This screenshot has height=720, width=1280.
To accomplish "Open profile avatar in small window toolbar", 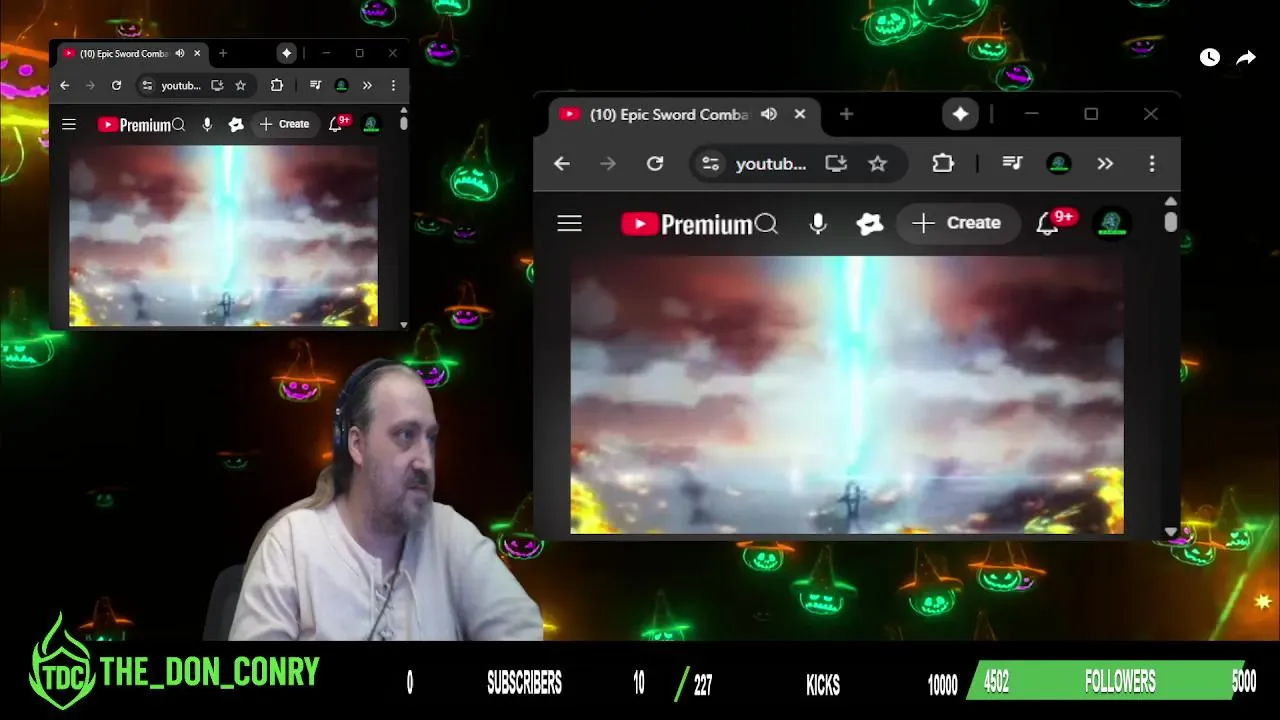I will point(341,86).
